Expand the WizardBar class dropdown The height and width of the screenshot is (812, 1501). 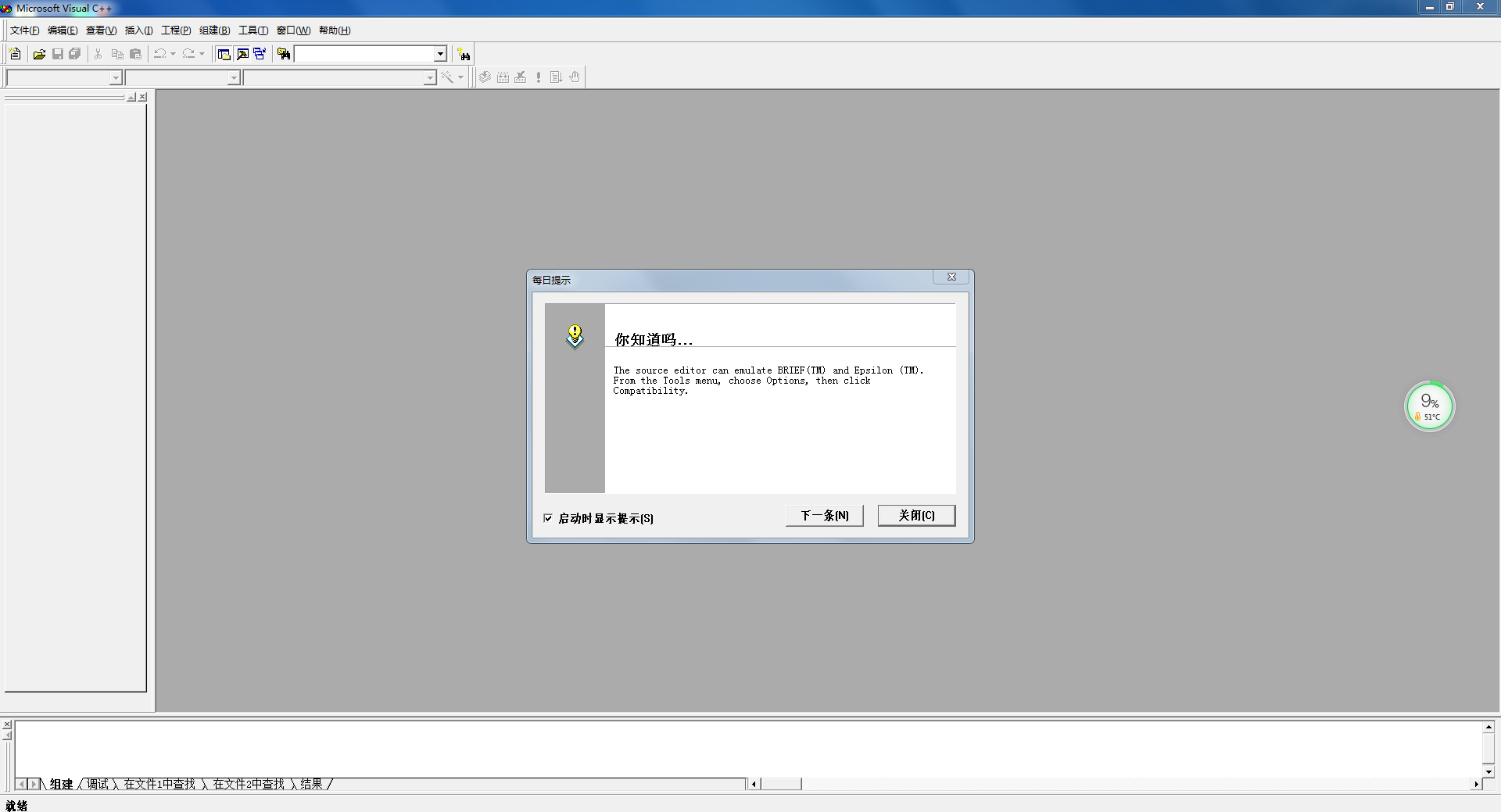[116, 77]
